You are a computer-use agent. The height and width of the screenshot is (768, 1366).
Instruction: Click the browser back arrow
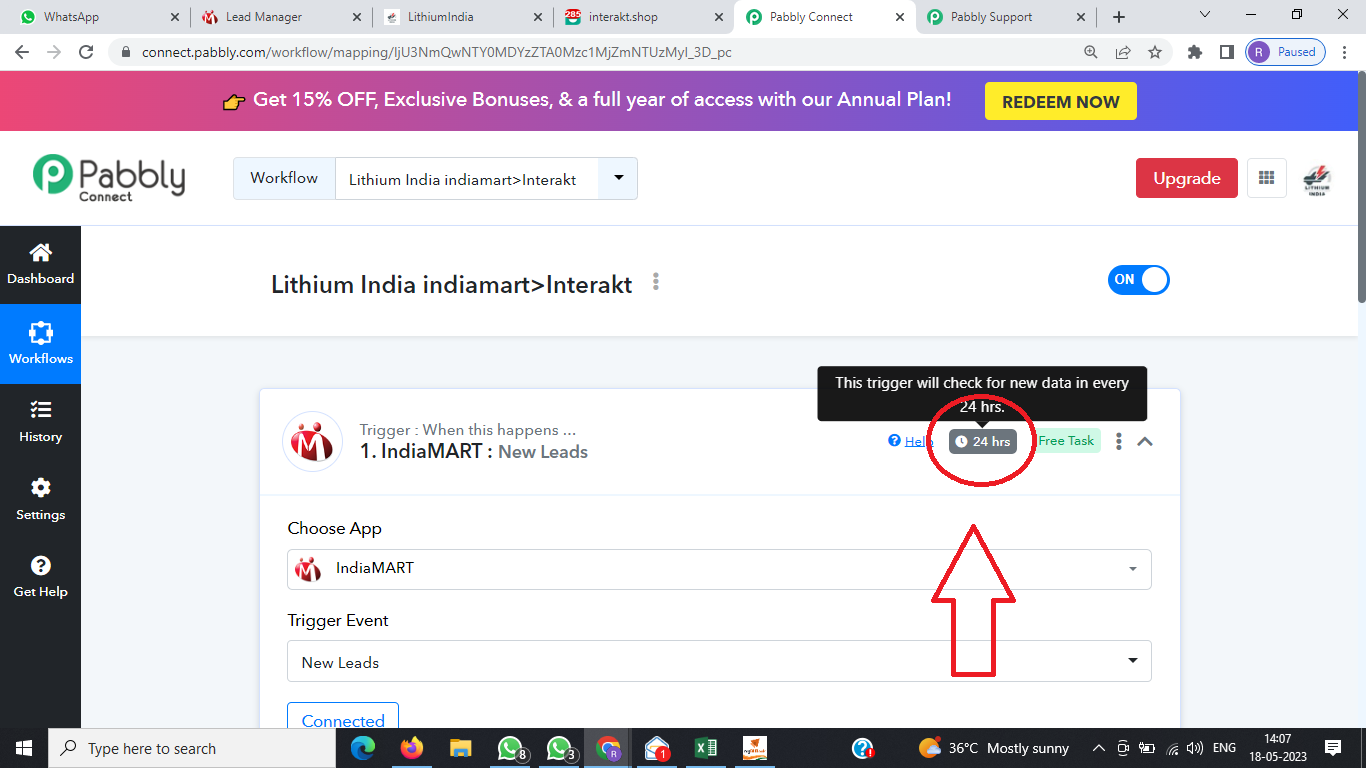[x=22, y=52]
